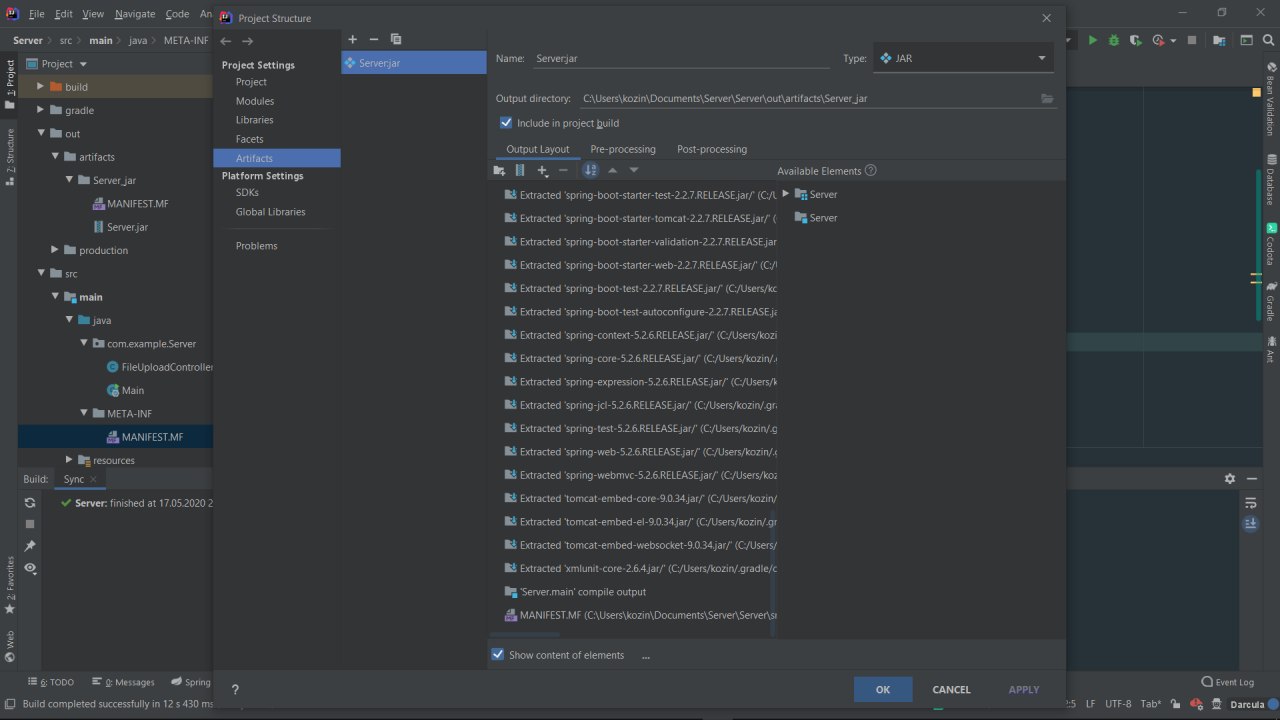This screenshot has height=720, width=1280.
Task: Expand first Server in Available Elements
Action: point(785,194)
